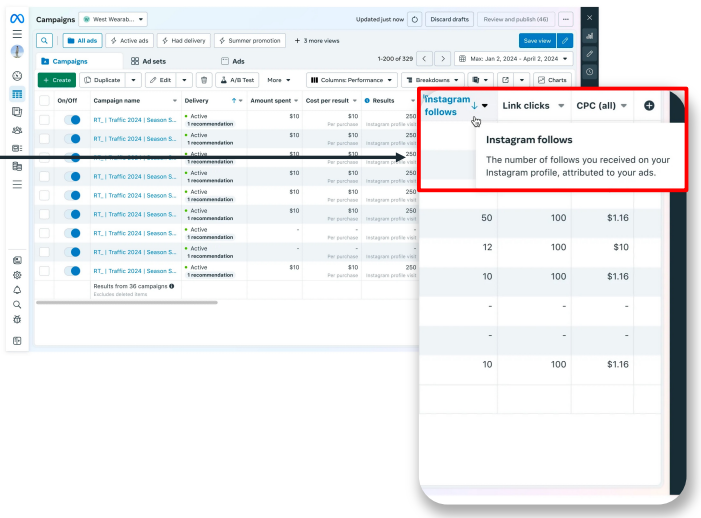Switch off the first campaign's On/Off toggle
The image size is (701, 518).
pos(72,120)
